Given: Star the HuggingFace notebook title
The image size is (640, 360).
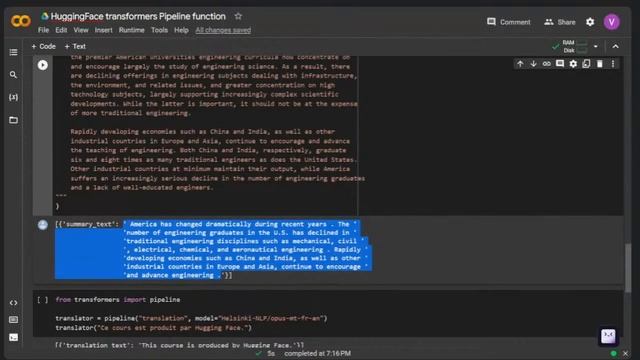Looking at the screenshot, I should click(x=238, y=16).
